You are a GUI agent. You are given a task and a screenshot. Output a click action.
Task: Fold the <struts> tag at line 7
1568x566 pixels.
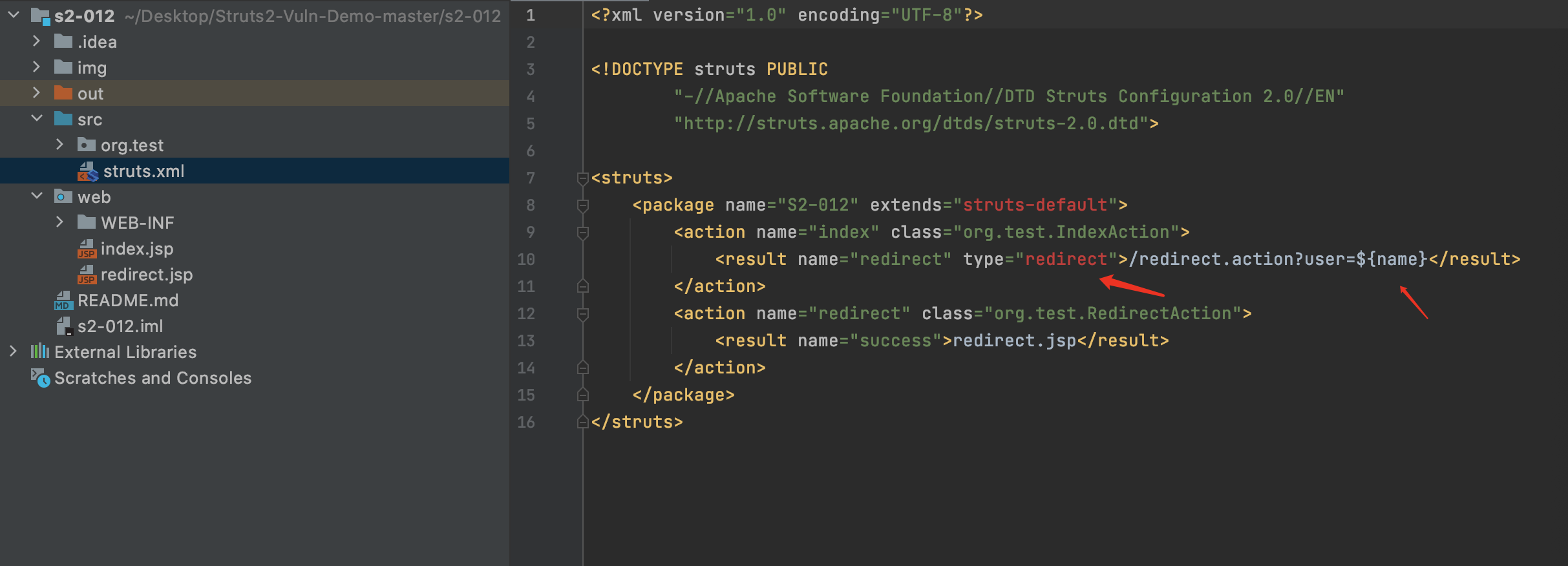[582, 178]
